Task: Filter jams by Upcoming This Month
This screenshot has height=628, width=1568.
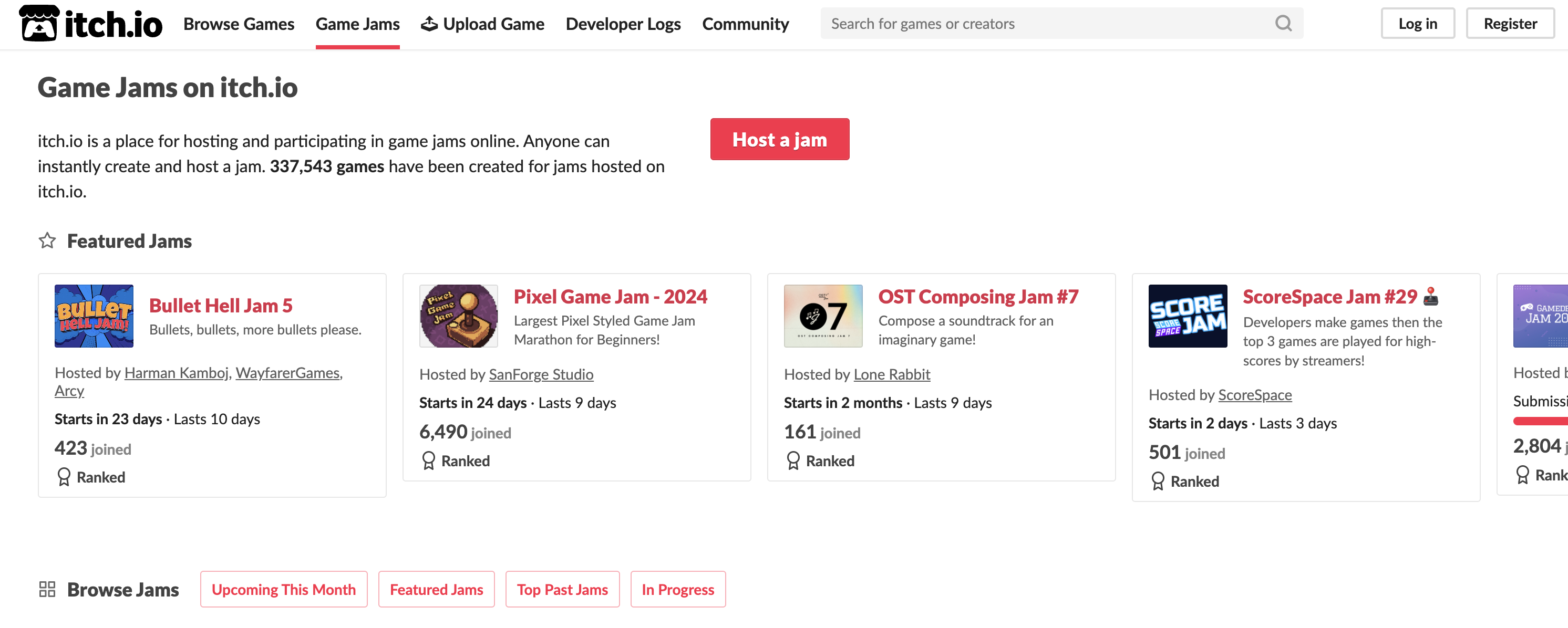Action: (x=284, y=589)
